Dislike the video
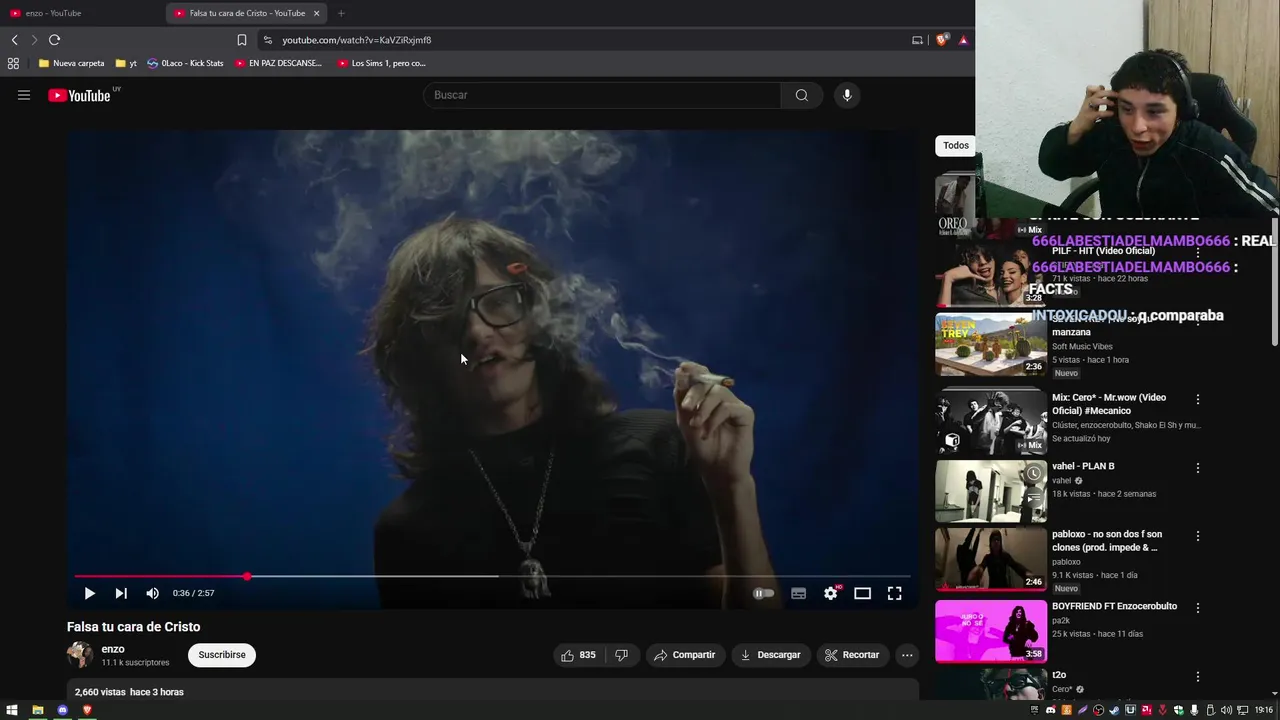Image resolution: width=1280 pixels, height=720 pixels. 621,655
